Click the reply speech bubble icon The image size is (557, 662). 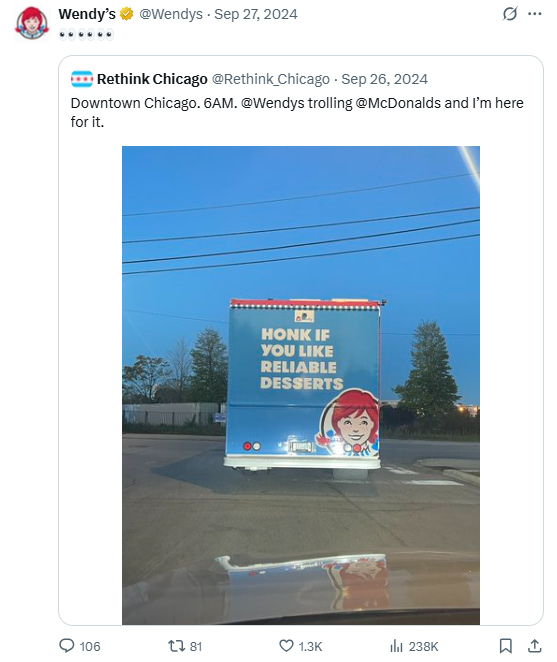pyautogui.click(x=67, y=646)
